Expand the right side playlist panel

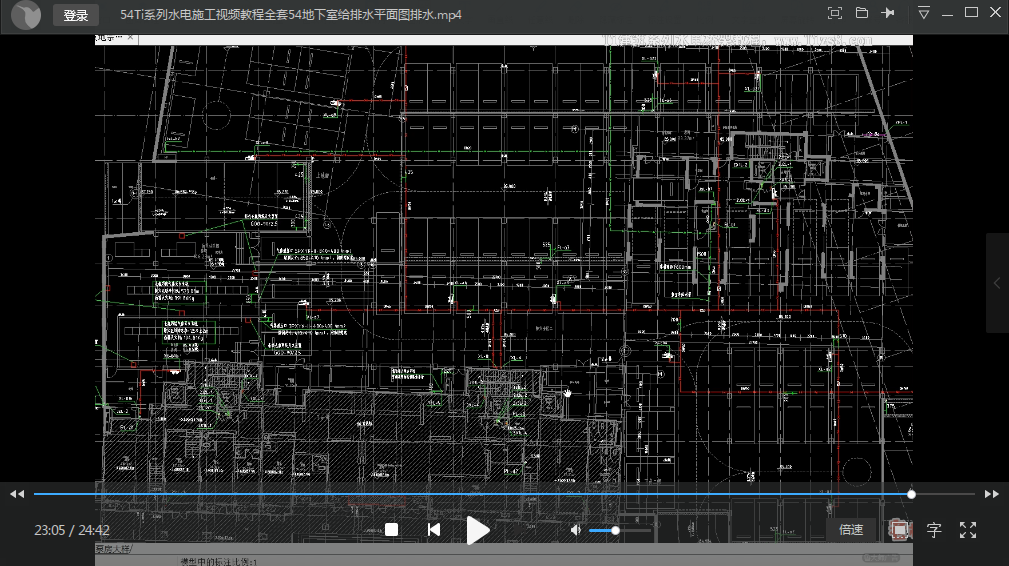pyautogui.click(x=997, y=283)
